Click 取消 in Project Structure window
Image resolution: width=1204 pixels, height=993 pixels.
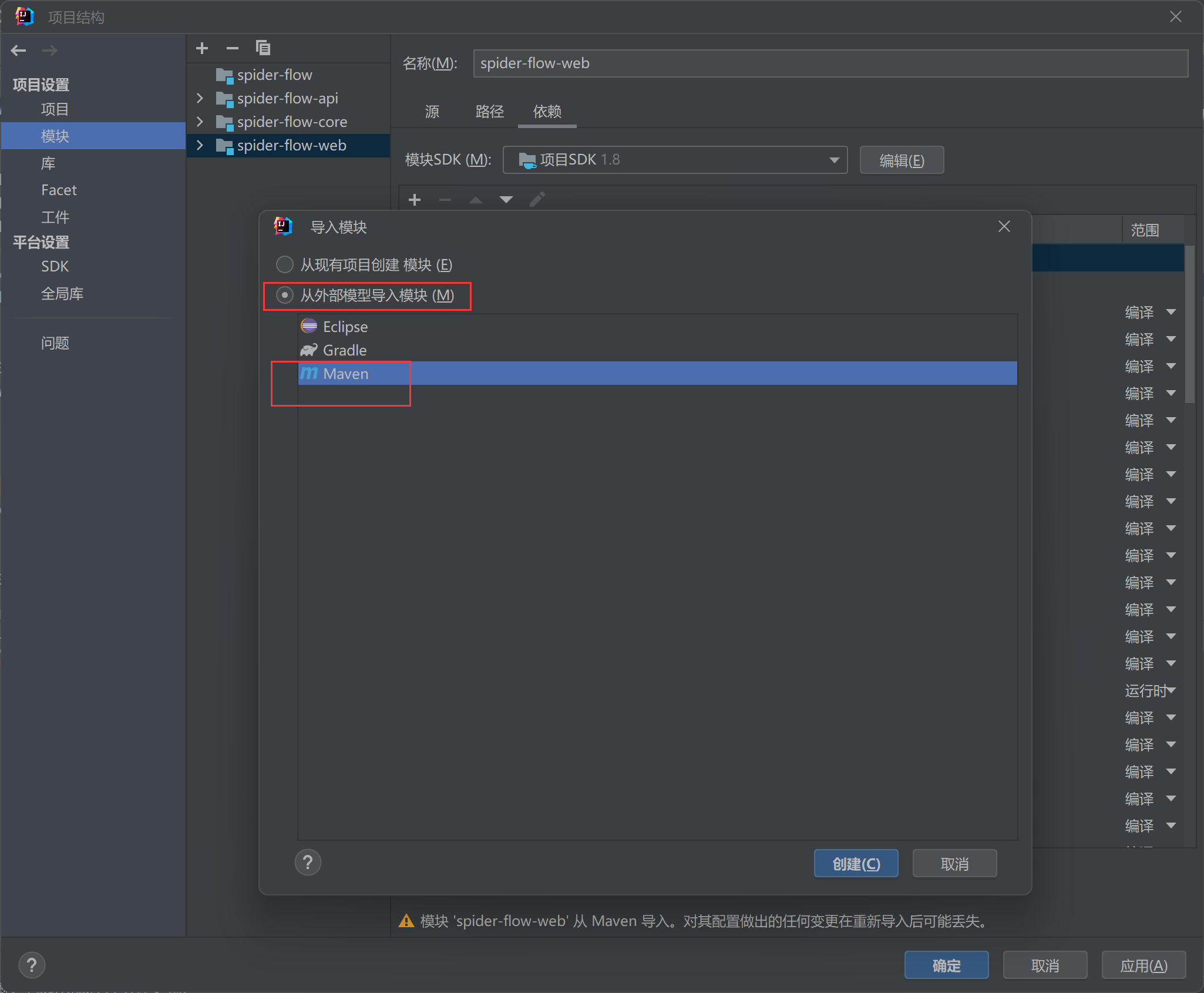click(x=1045, y=965)
